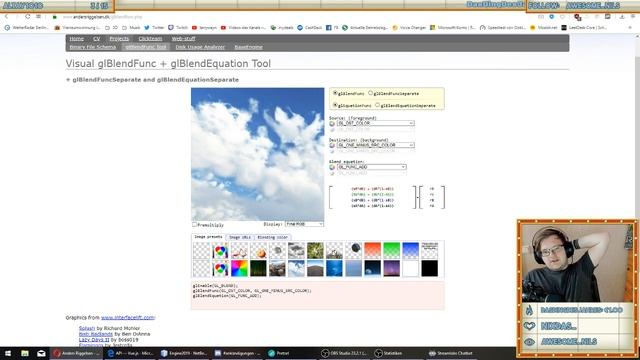Viewport: 640px width, 360px height.
Task: Go to glBlendFunc Tool submenu link
Action: pyautogui.click(x=146, y=47)
